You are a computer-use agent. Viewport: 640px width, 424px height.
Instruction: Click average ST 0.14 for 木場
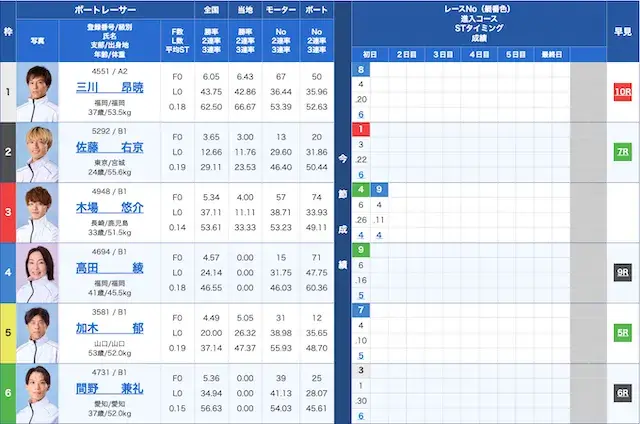click(x=177, y=227)
